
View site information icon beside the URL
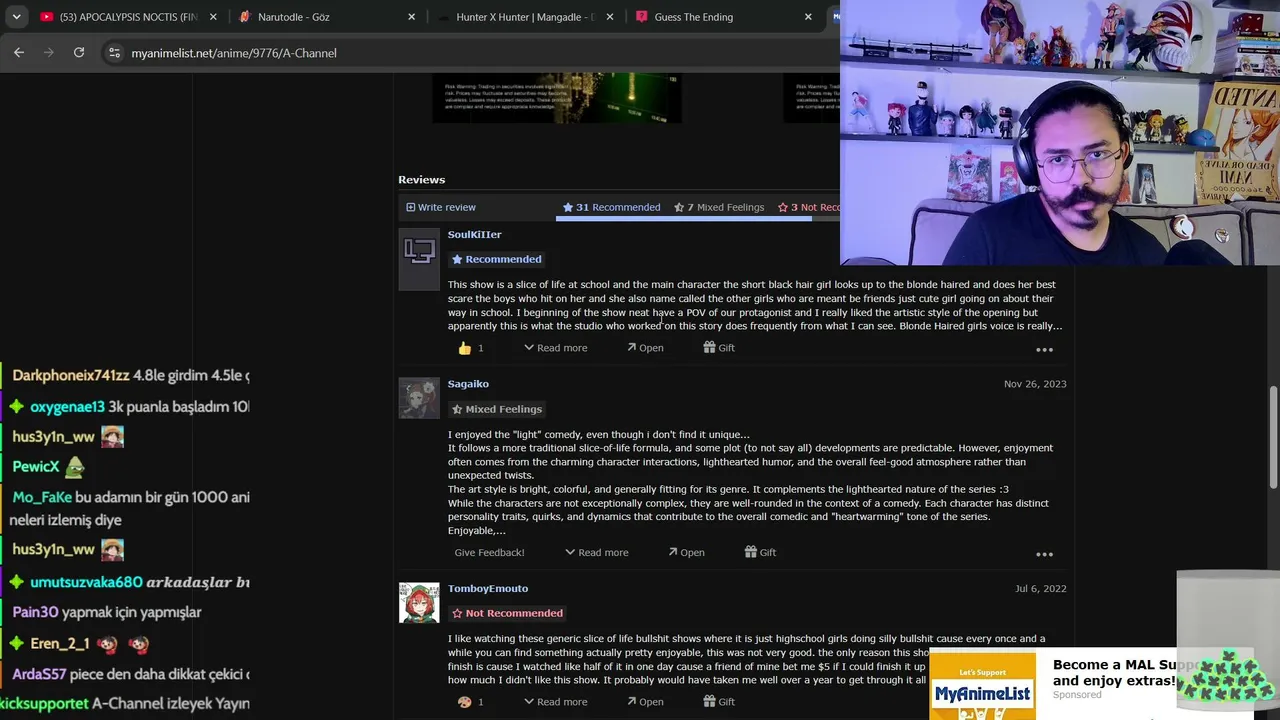point(114,53)
